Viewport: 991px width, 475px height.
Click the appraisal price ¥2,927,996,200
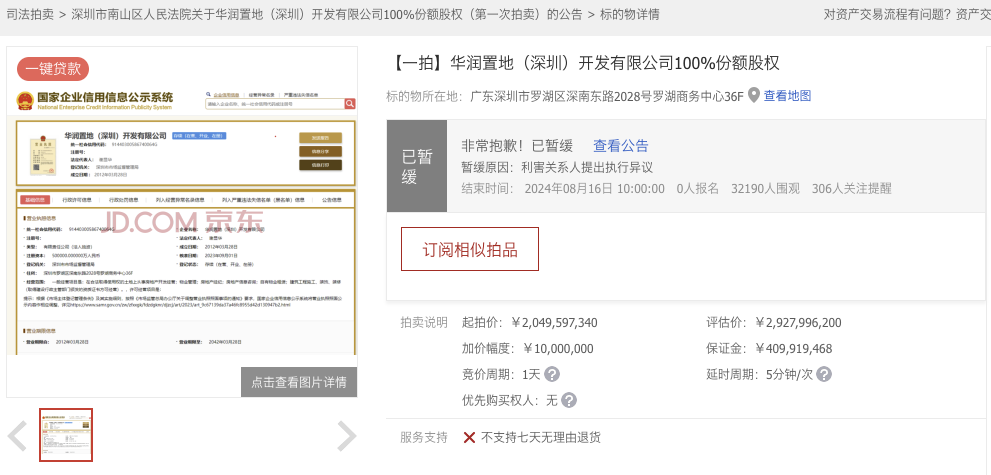[x=798, y=323]
